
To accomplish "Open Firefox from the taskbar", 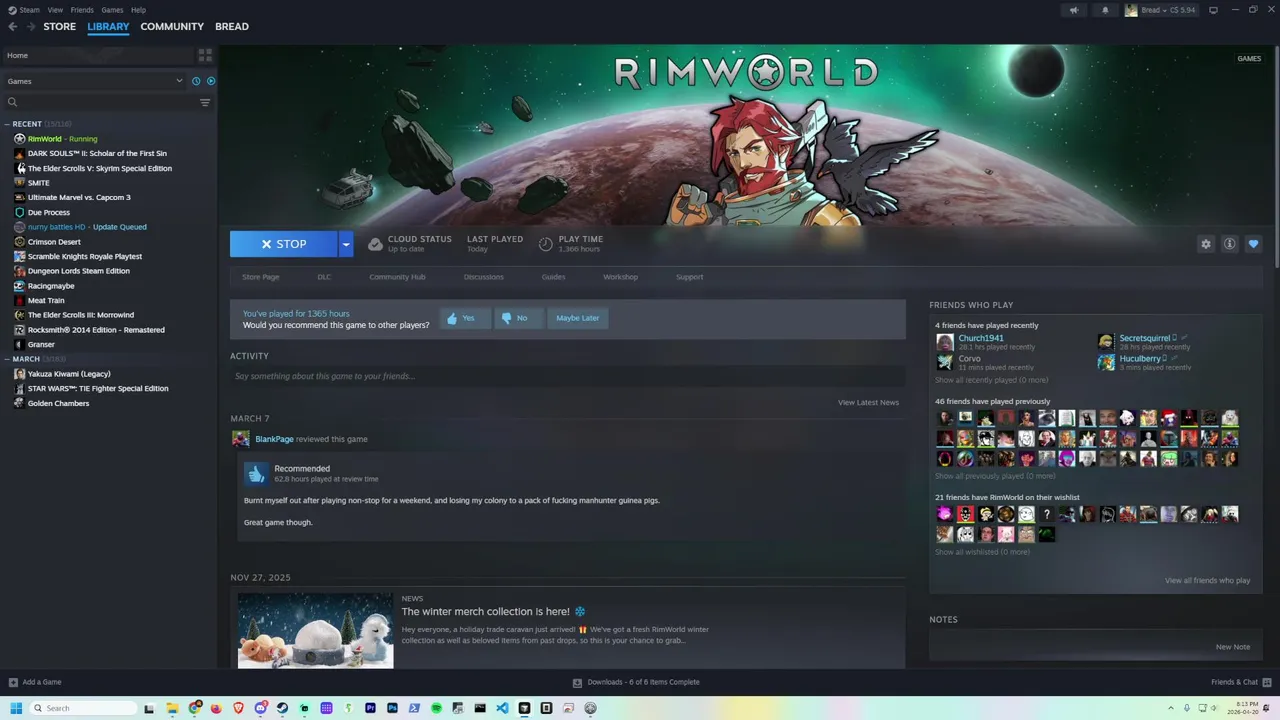I will click(216, 708).
